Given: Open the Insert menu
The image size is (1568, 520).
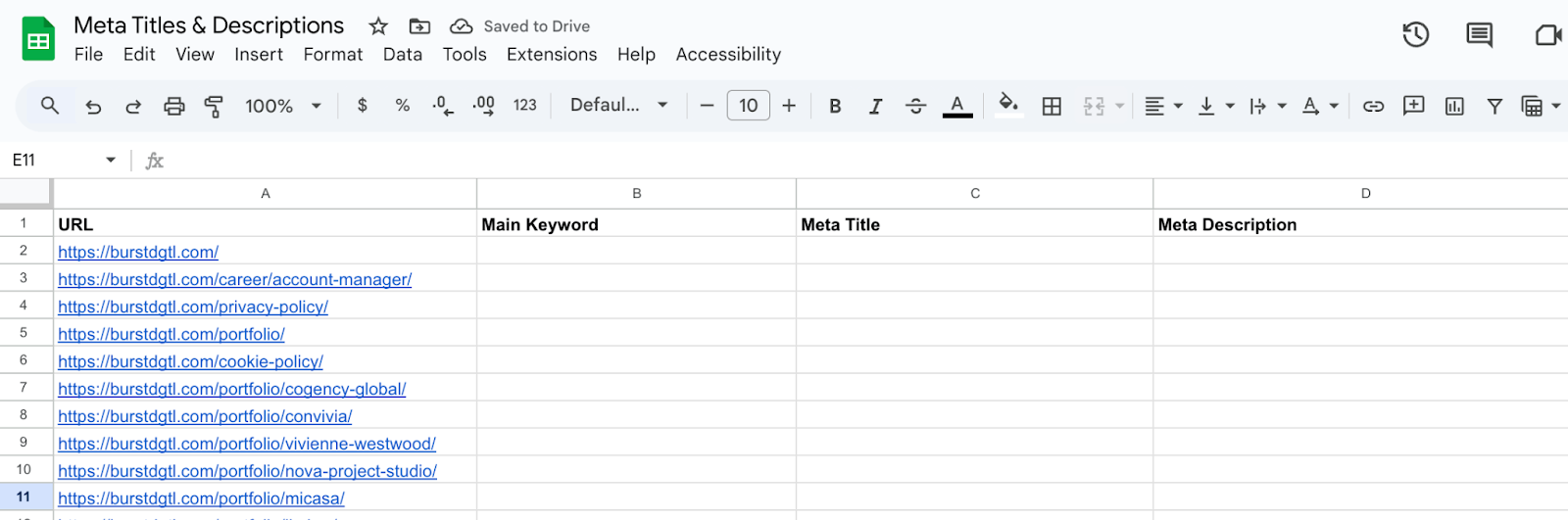Looking at the screenshot, I should pyautogui.click(x=259, y=55).
